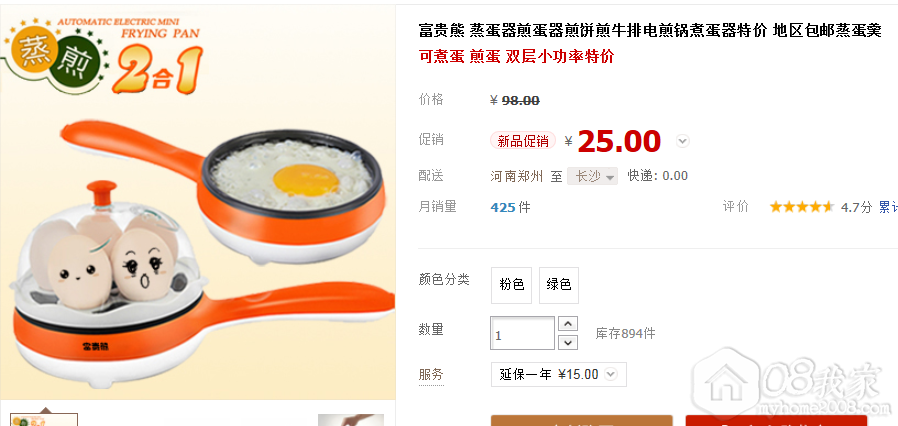Click the five-star rating icons

801,207
